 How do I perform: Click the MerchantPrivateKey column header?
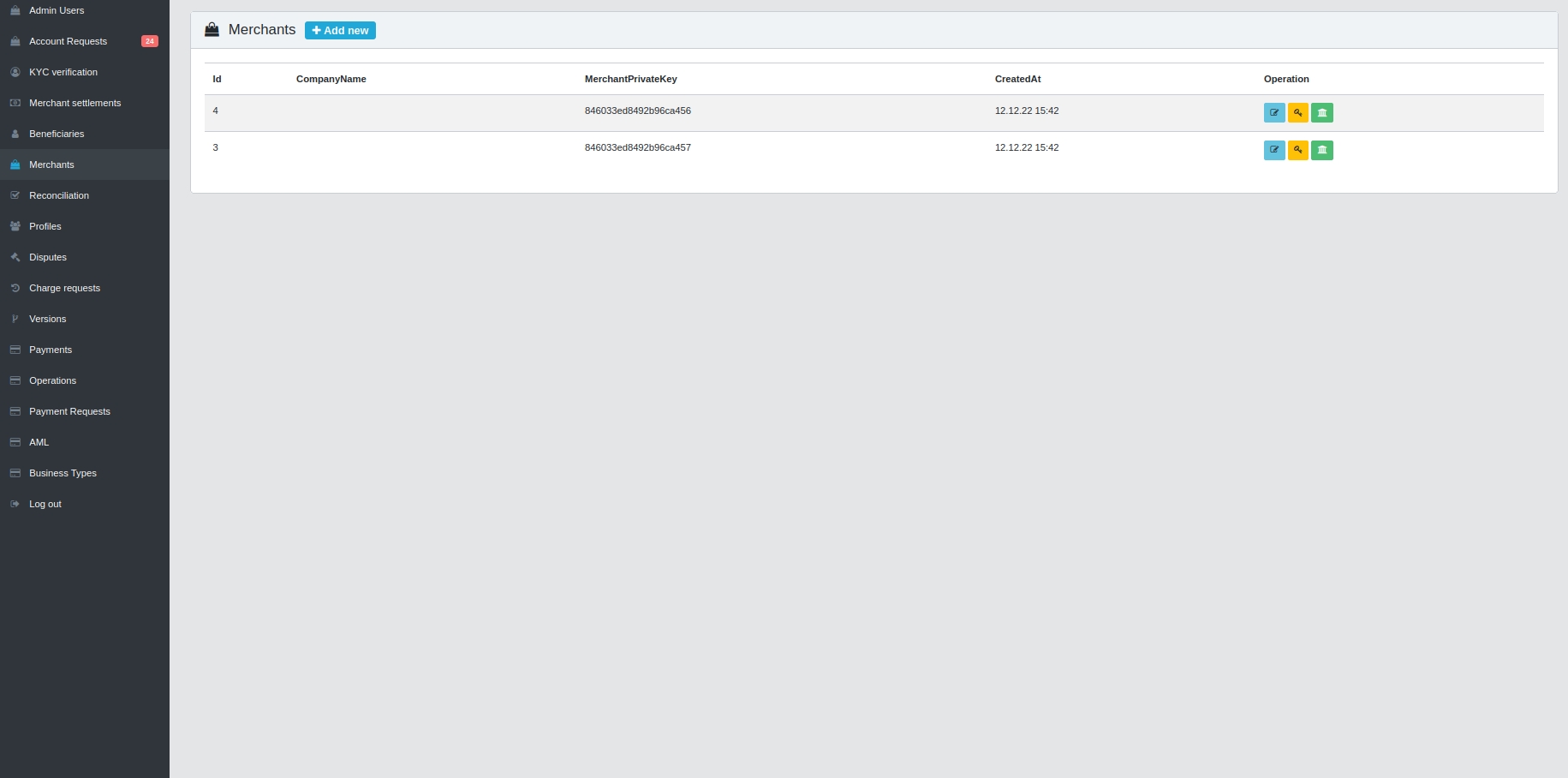point(630,79)
